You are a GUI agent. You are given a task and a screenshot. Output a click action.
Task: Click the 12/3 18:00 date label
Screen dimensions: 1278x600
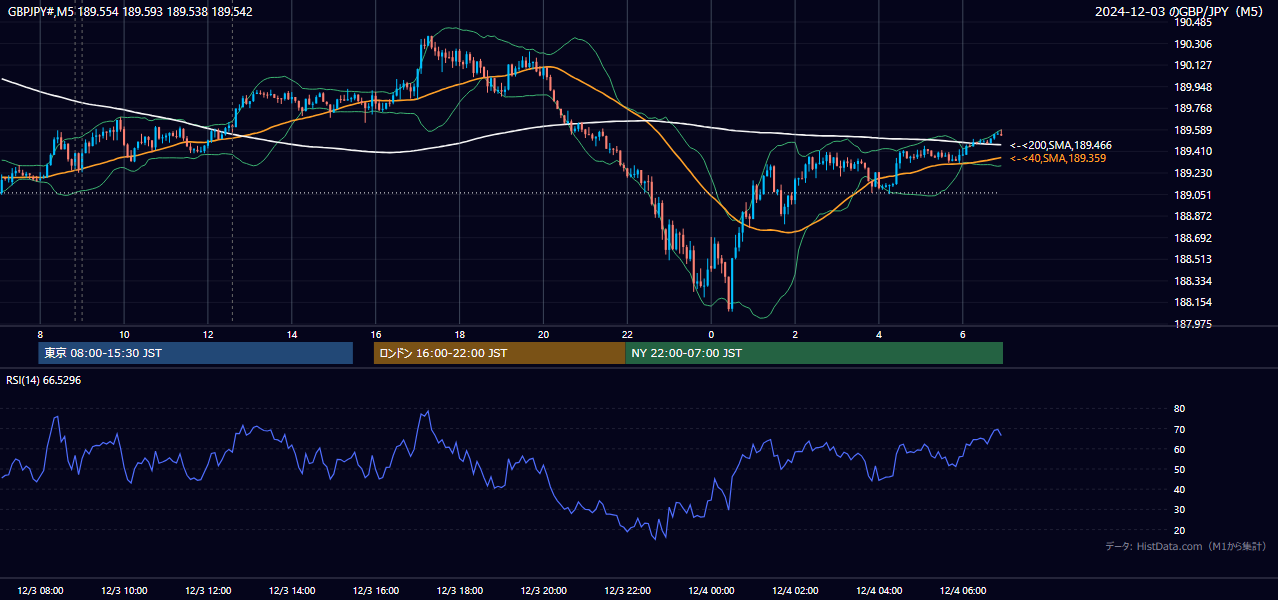461,591
